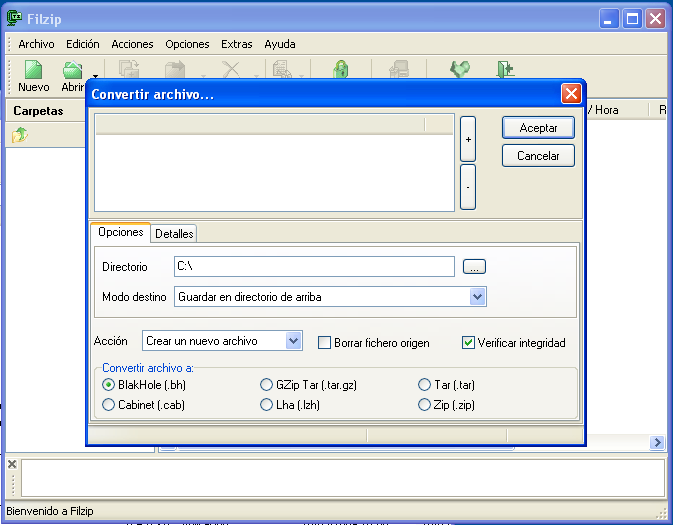Click the Abrir folder toolbar icon
The image size is (673, 525).
[72, 70]
